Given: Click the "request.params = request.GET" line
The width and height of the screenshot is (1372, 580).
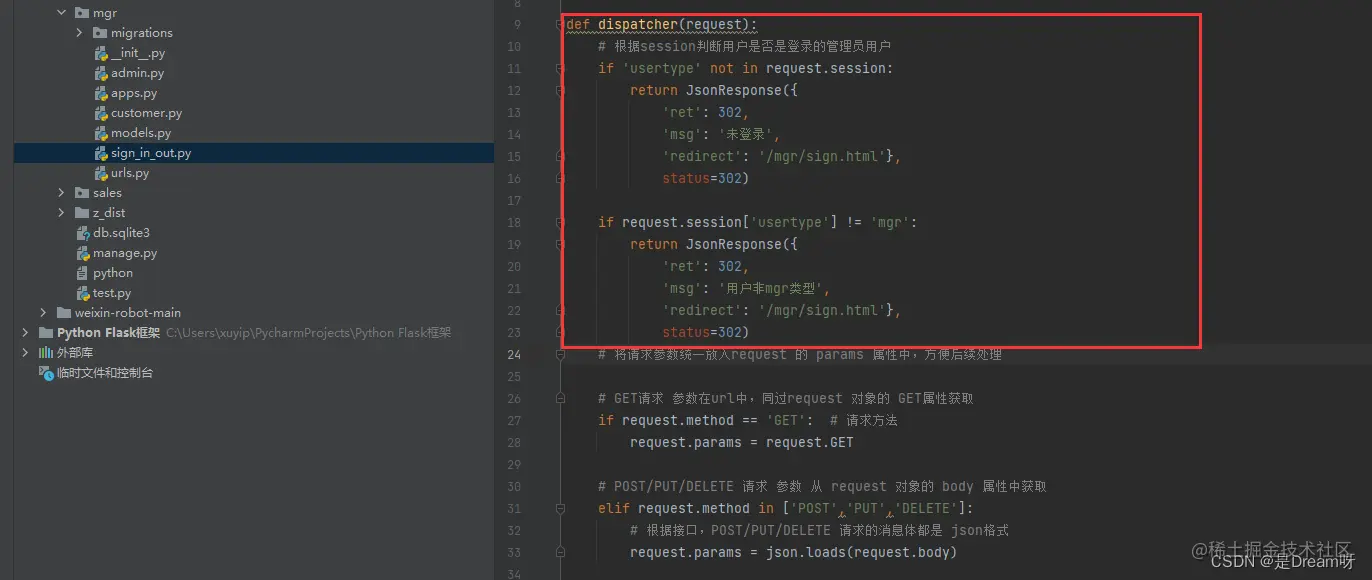Looking at the screenshot, I should (741, 443).
